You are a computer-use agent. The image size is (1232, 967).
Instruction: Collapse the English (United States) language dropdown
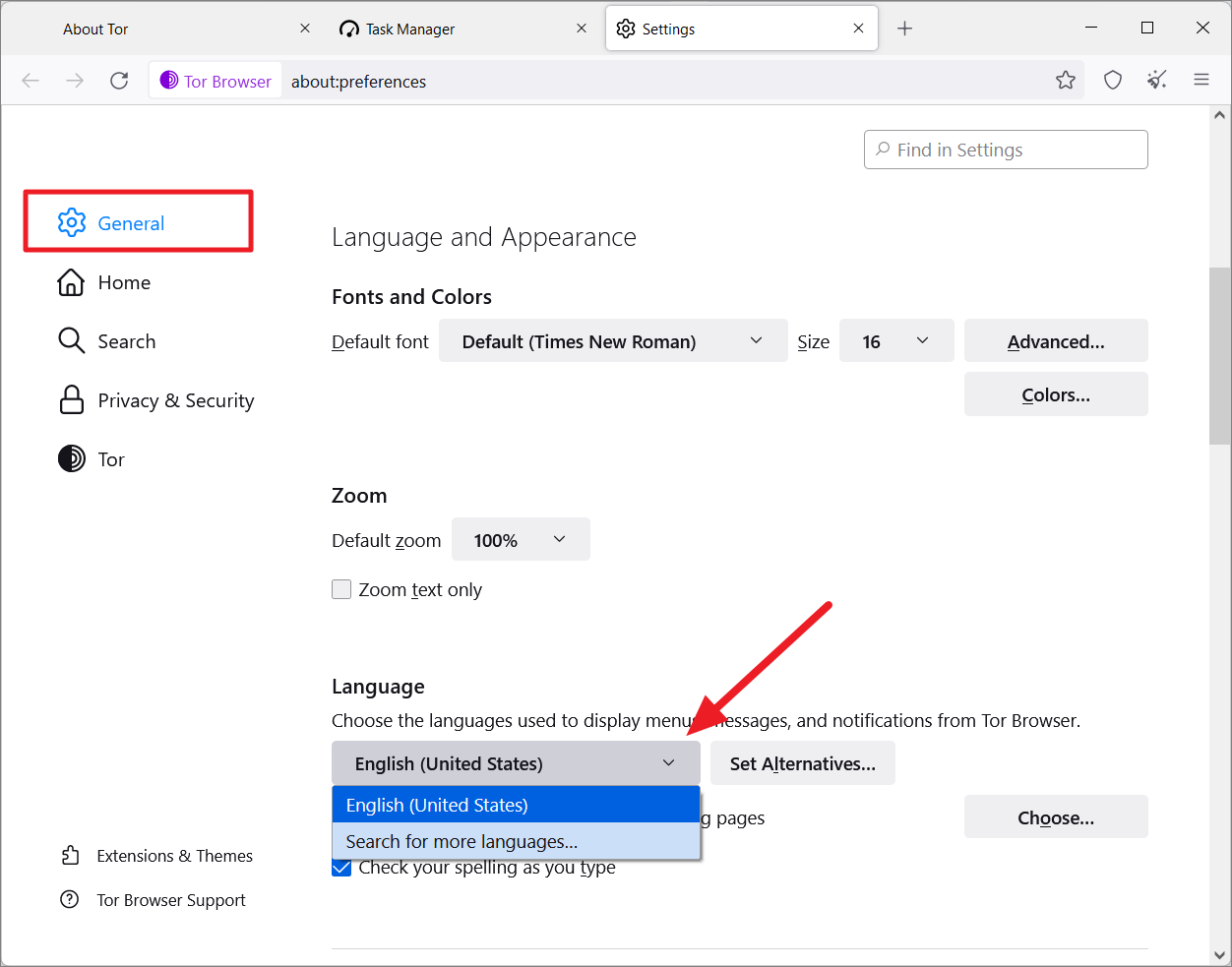pos(516,763)
